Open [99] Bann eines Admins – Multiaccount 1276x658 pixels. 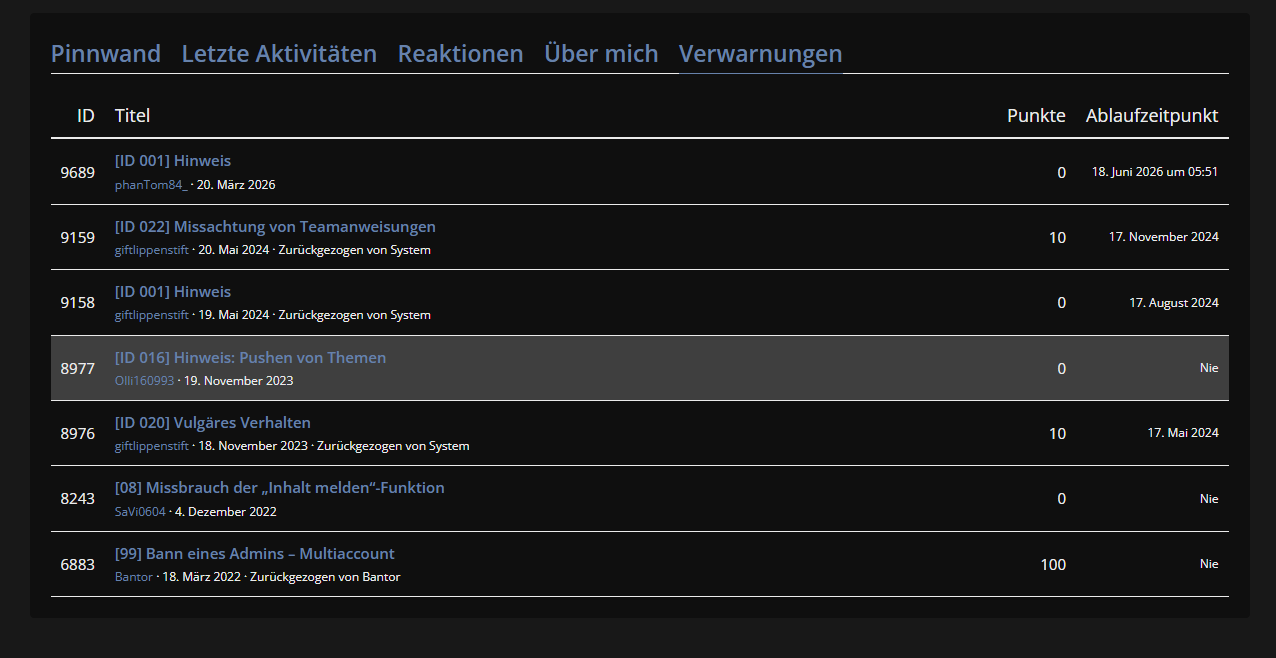point(255,554)
